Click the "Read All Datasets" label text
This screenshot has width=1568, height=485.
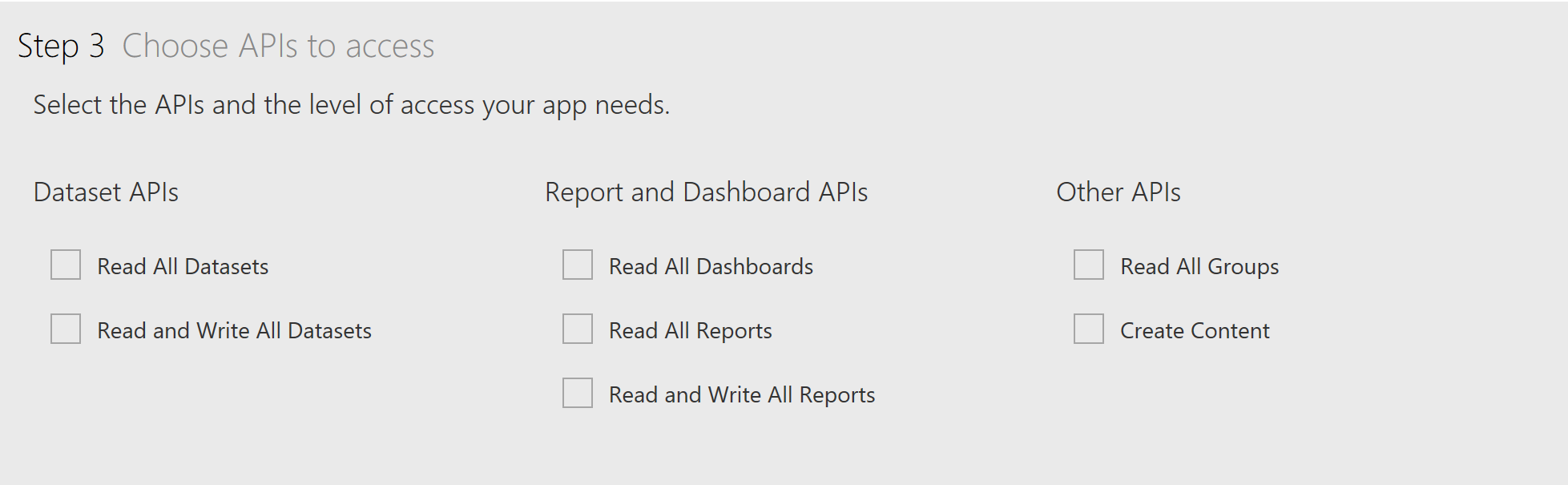183,266
